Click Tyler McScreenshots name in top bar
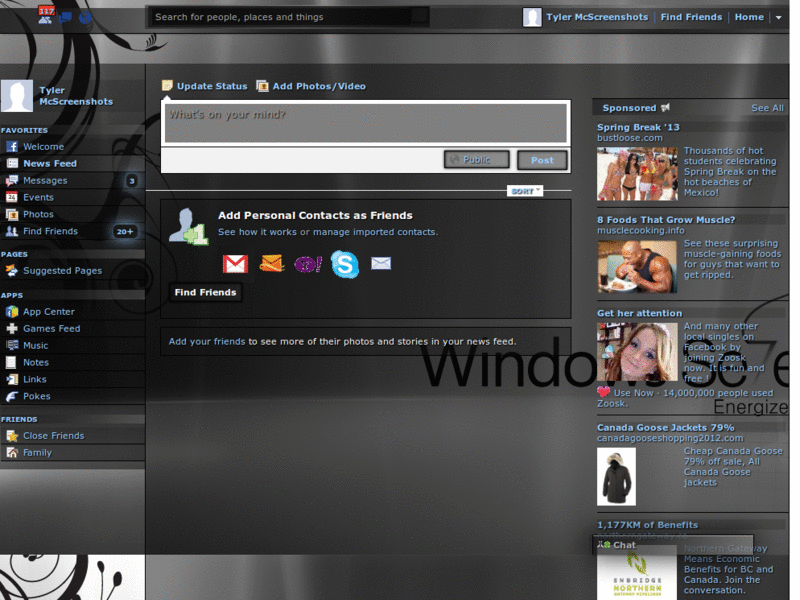The image size is (800, 600). tap(597, 17)
